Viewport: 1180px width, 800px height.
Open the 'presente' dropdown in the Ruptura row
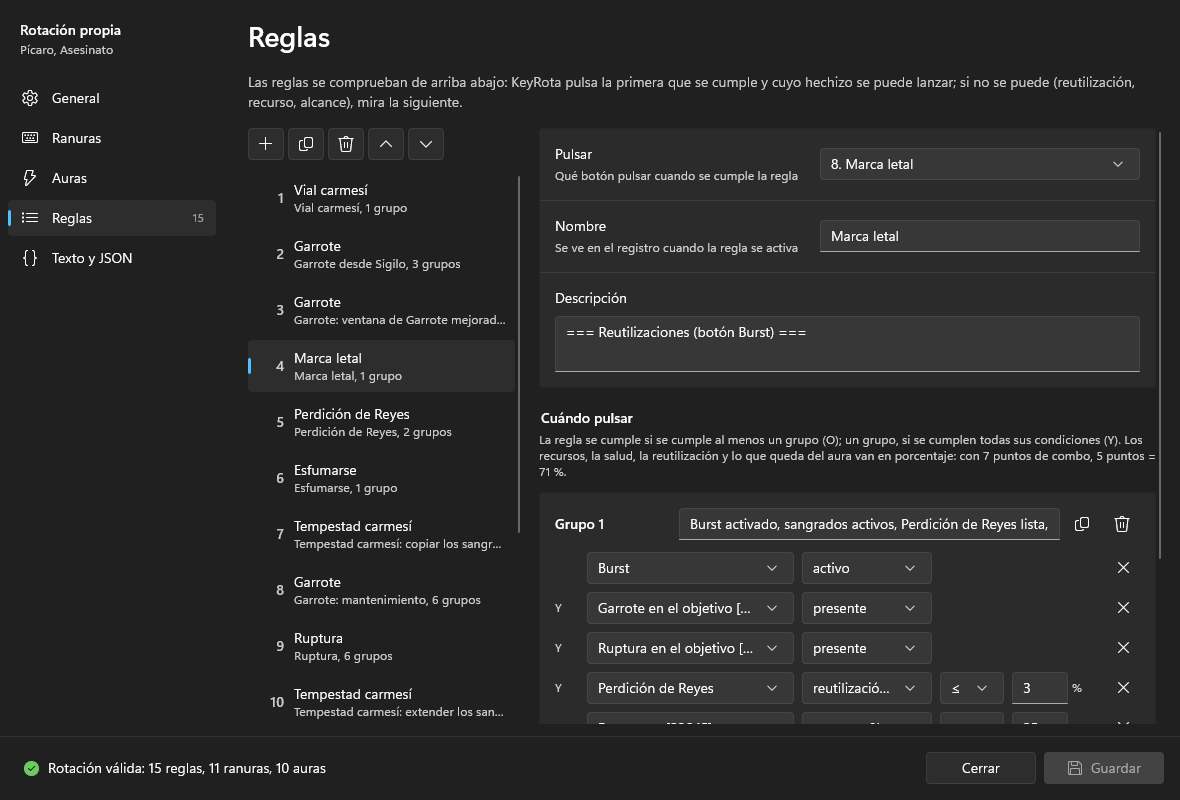point(866,647)
